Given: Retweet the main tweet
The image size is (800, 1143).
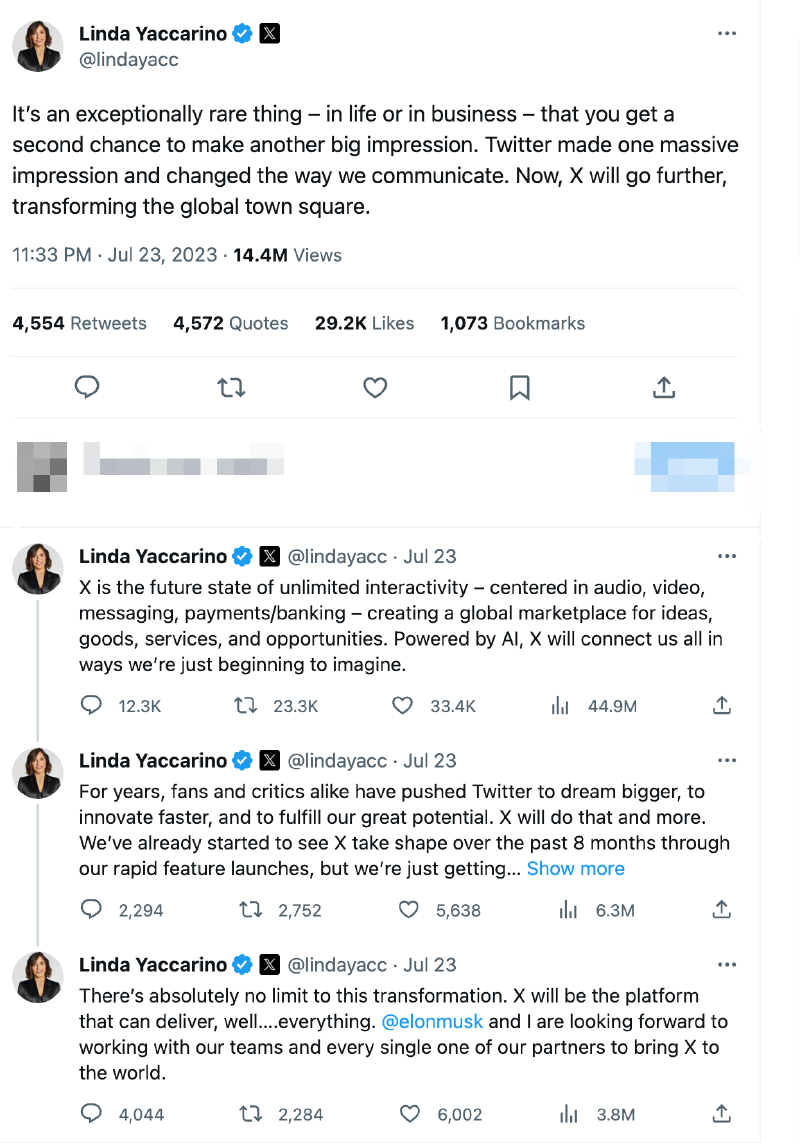Looking at the screenshot, I should [231, 387].
